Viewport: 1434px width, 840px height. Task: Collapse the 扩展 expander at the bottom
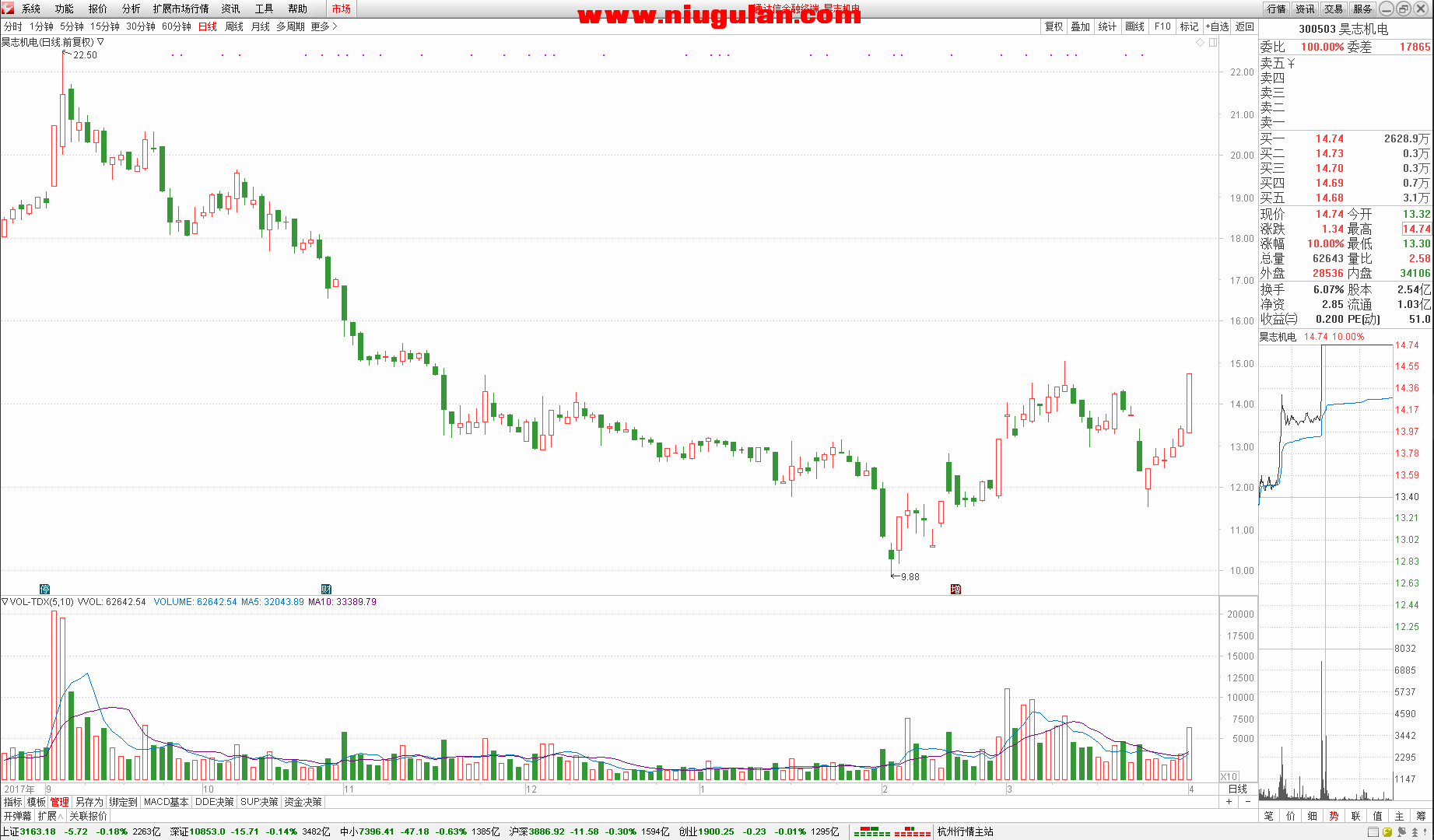tap(51, 816)
